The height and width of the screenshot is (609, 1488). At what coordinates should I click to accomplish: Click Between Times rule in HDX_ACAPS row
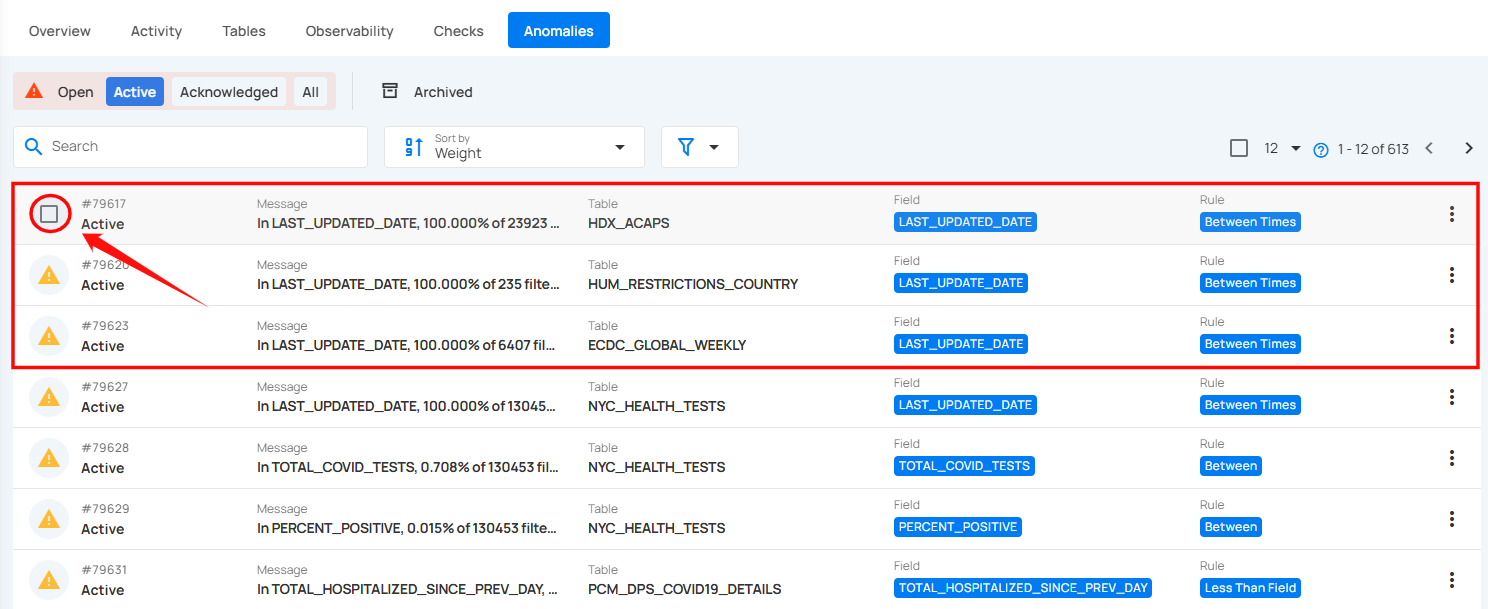click(1250, 222)
